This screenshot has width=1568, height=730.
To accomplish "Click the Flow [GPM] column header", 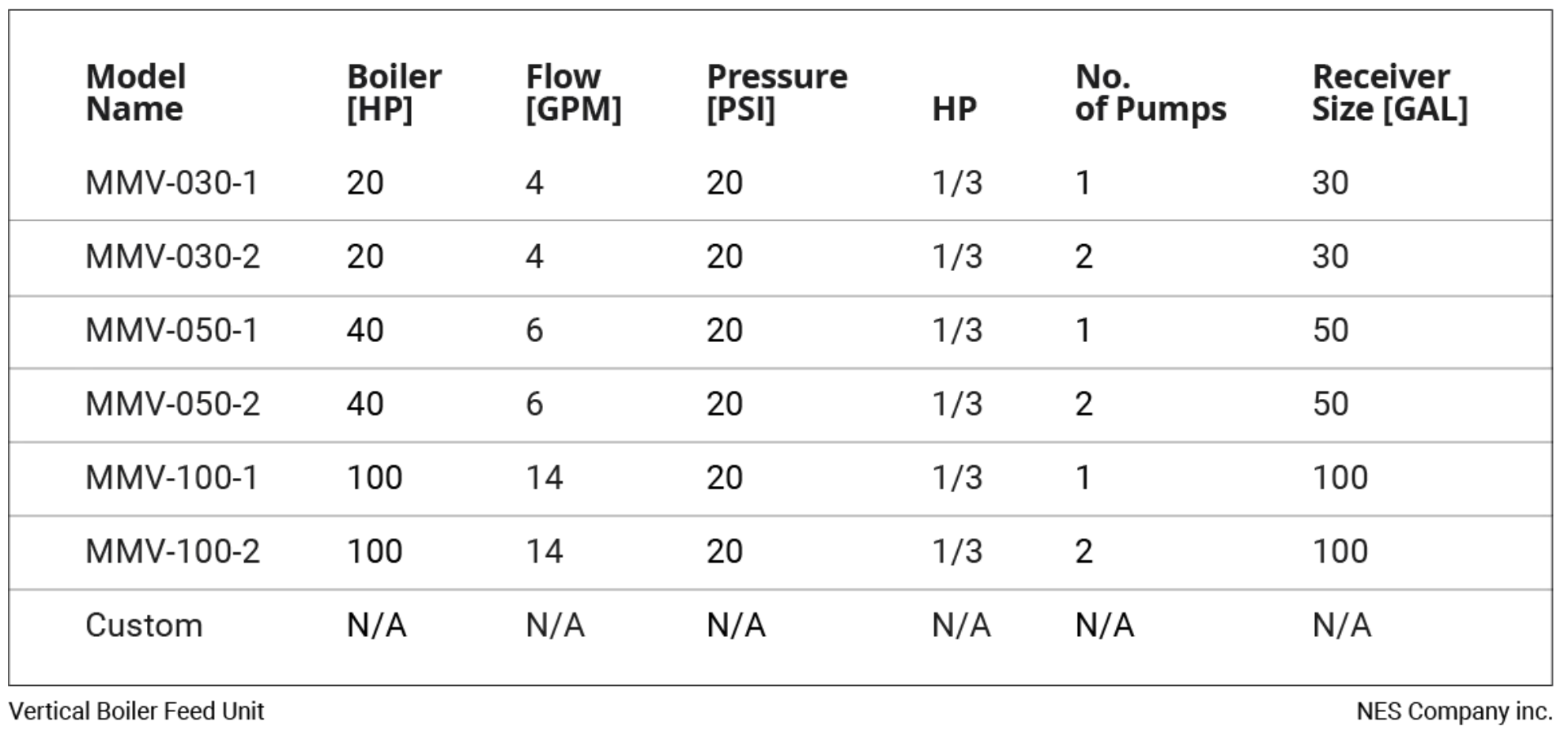I will tap(574, 92).
